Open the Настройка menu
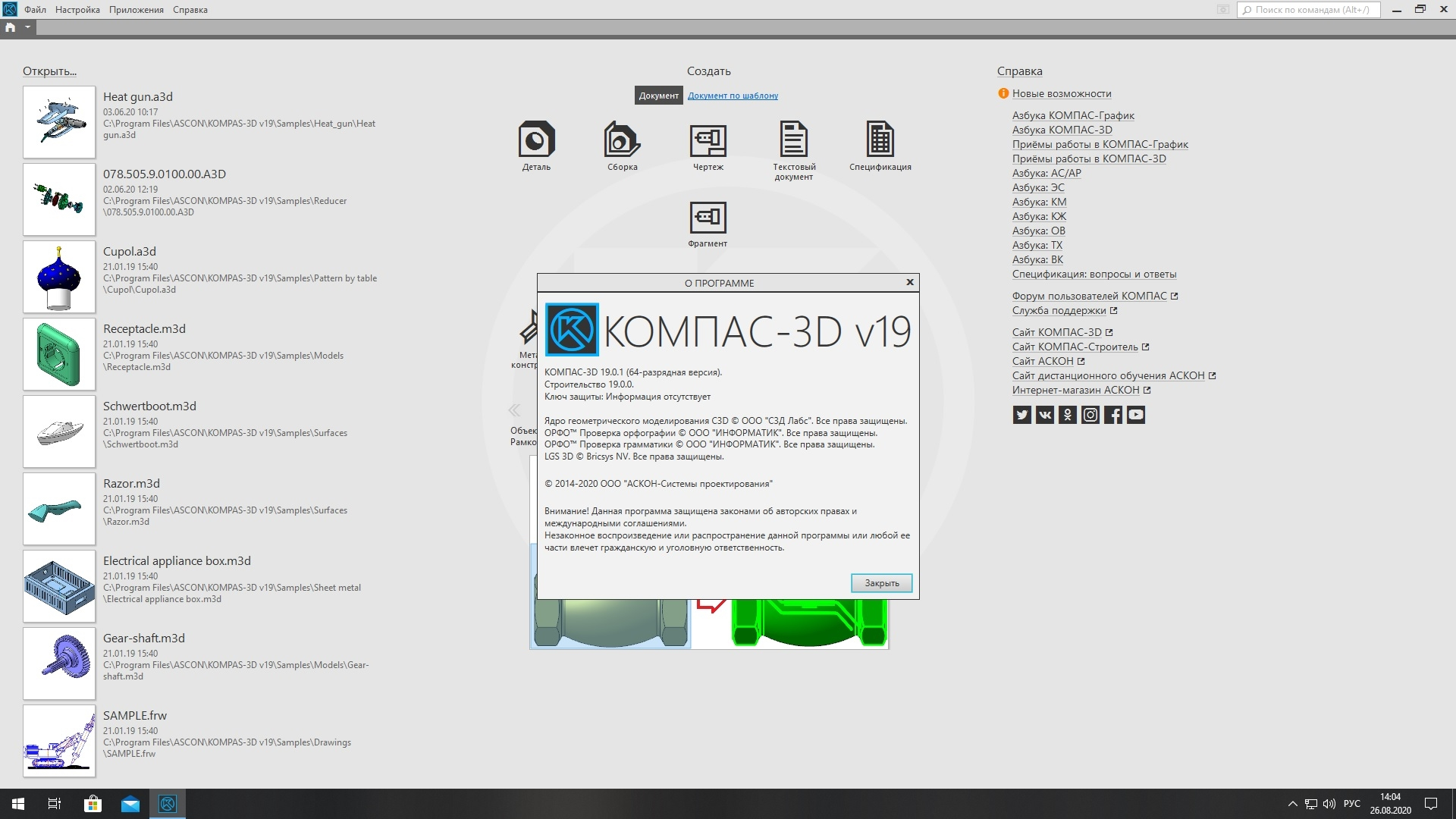1456x819 pixels. pyautogui.click(x=77, y=10)
